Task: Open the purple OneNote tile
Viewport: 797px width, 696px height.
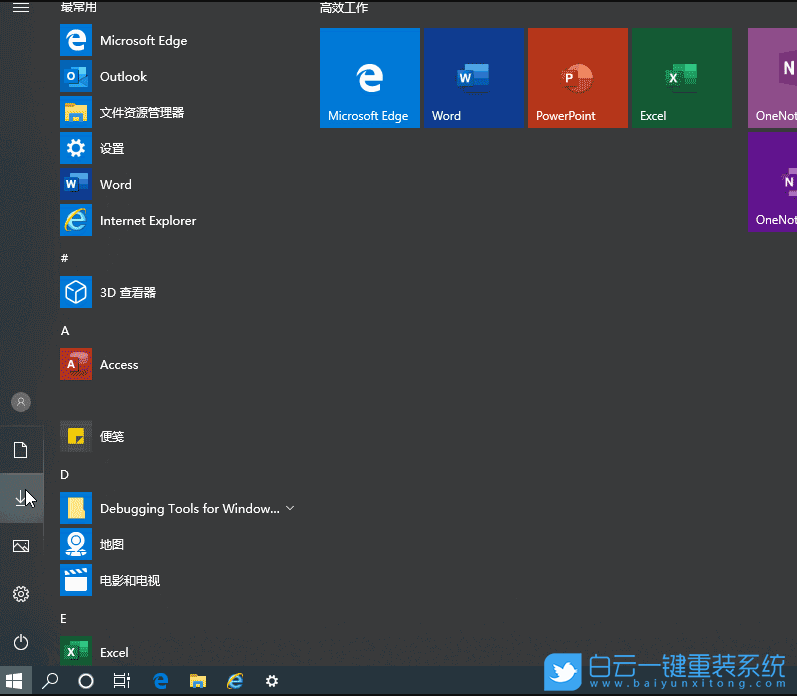Action: [773, 181]
